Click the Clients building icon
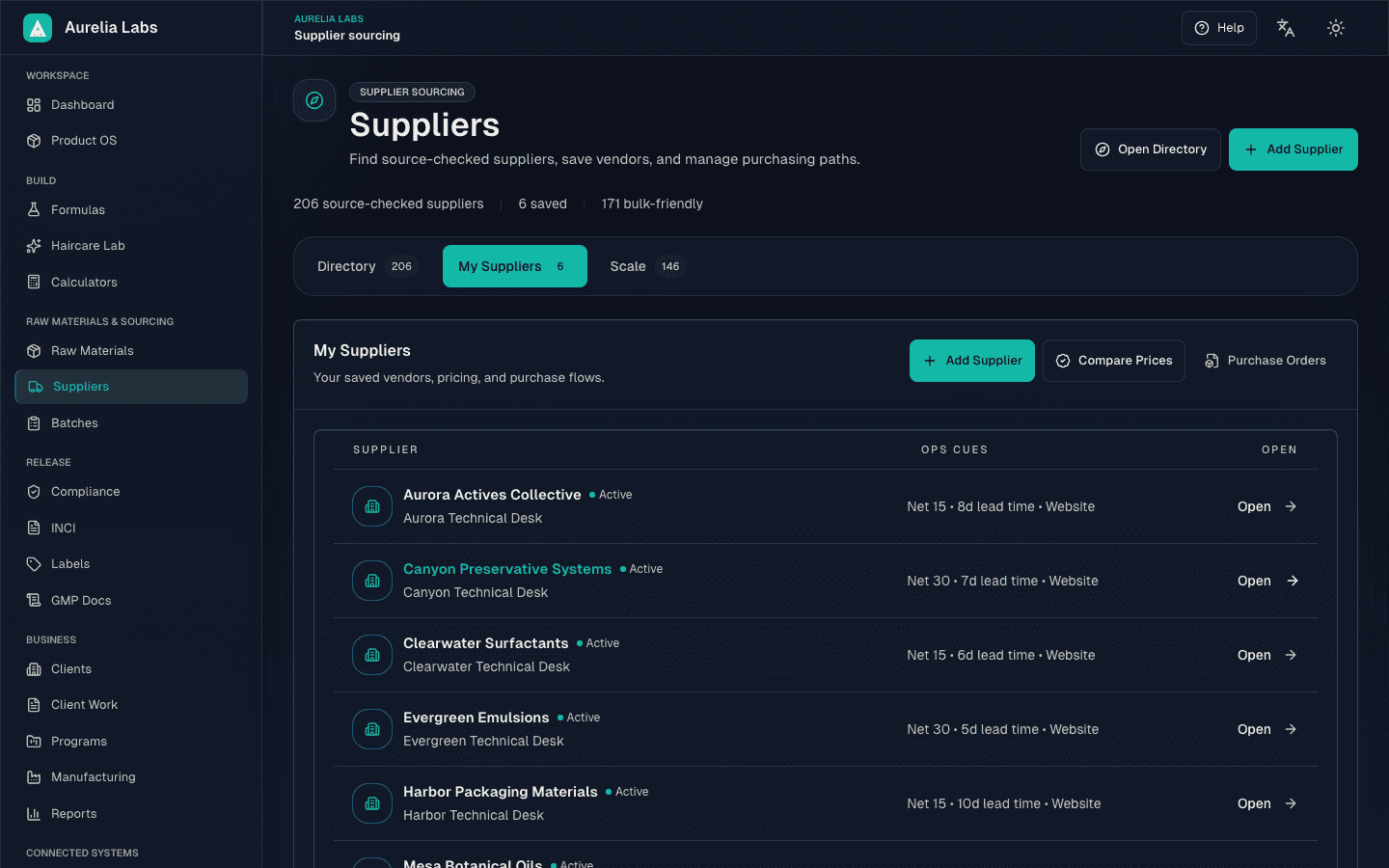 click(34, 669)
